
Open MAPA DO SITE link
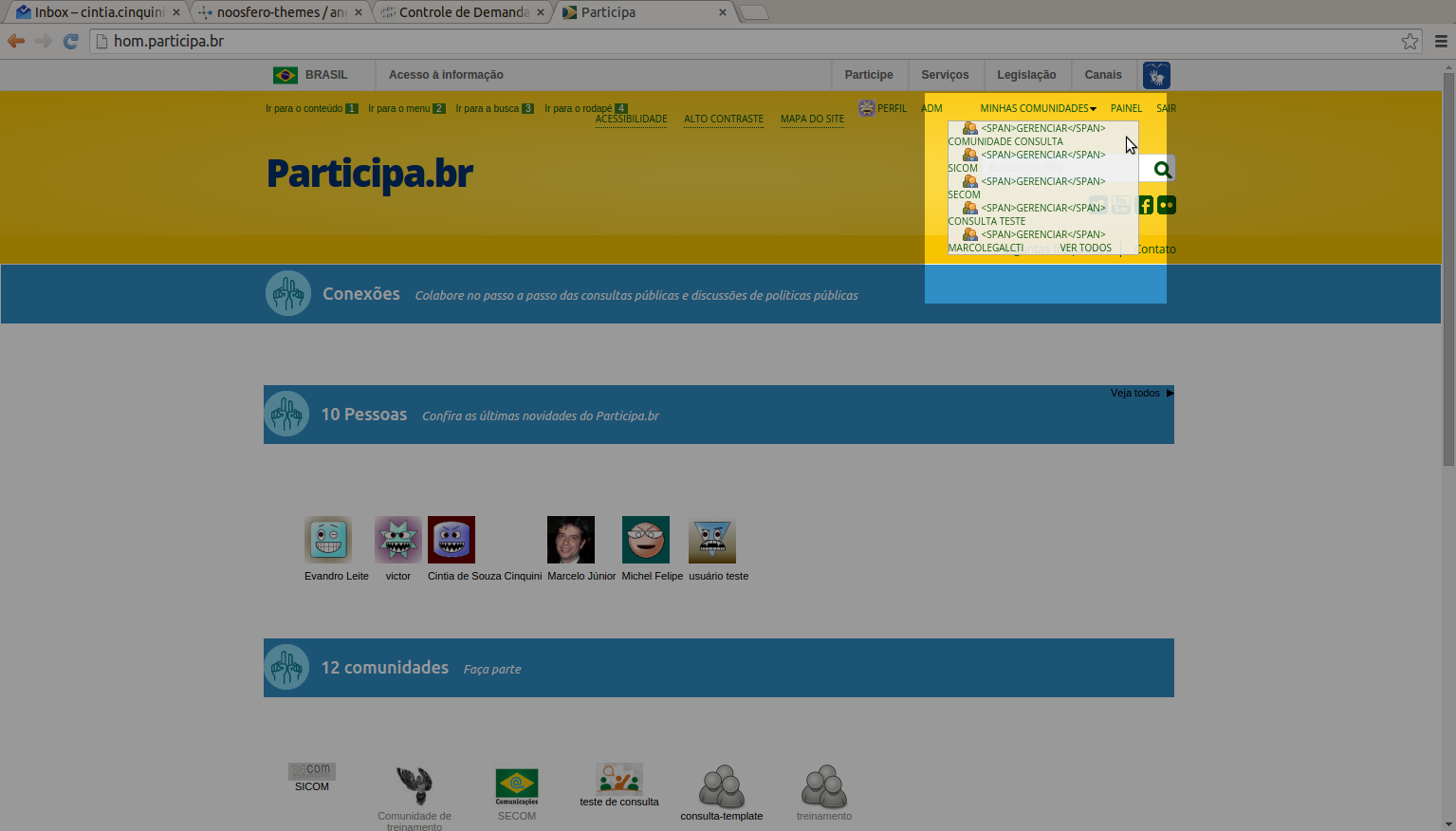[812, 119]
